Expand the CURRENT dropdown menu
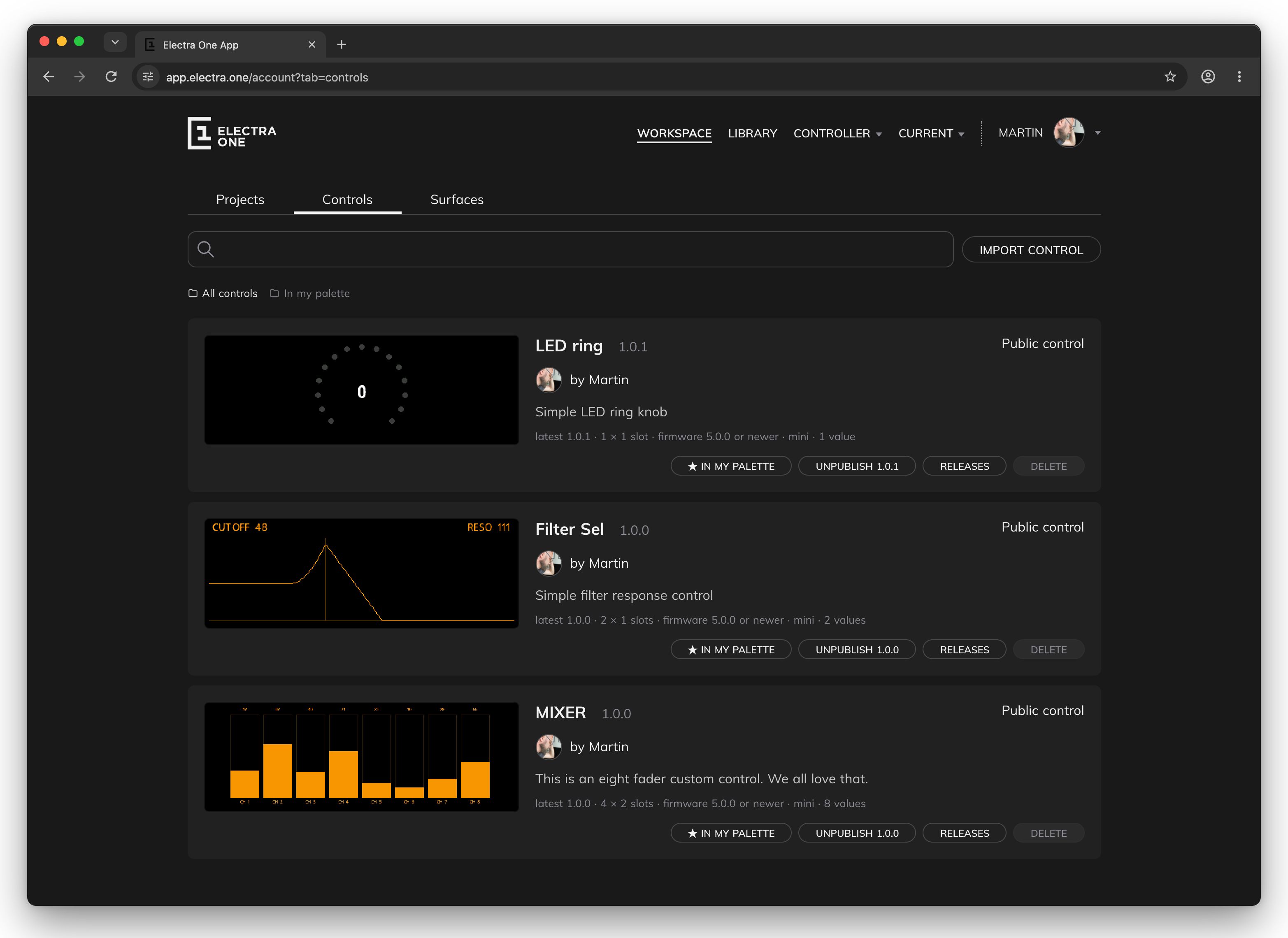The height and width of the screenshot is (938, 1288). pyautogui.click(x=931, y=133)
